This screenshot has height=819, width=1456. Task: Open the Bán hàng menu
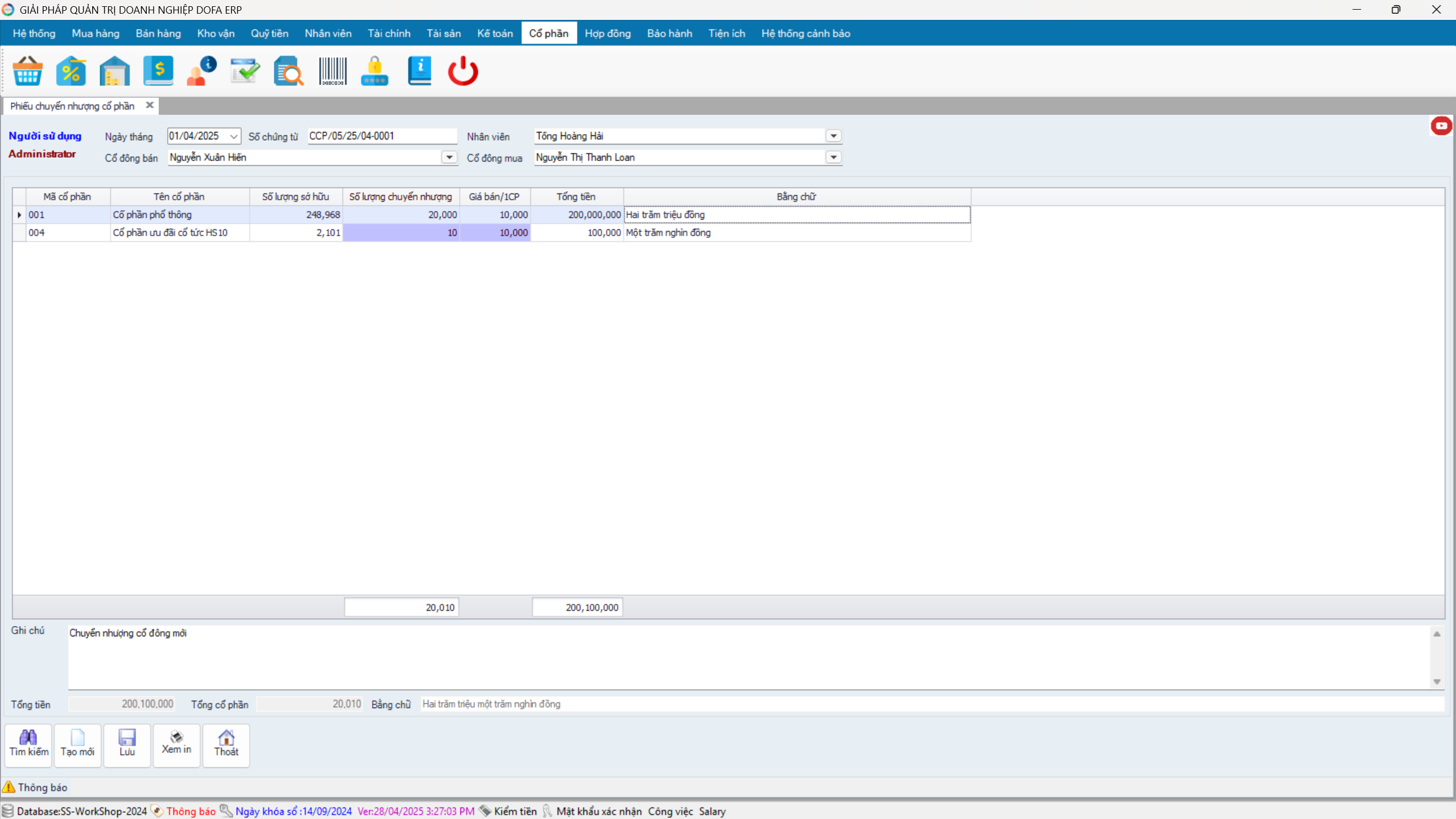(x=158, y=34)
